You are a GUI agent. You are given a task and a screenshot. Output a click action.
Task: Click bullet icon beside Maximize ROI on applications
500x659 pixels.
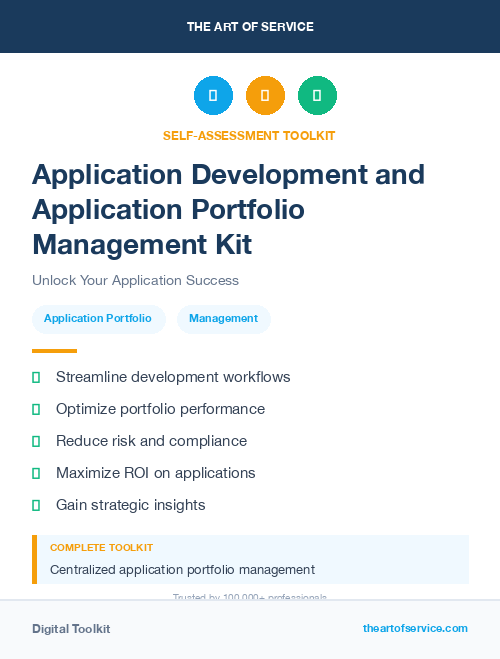point(36,473)
